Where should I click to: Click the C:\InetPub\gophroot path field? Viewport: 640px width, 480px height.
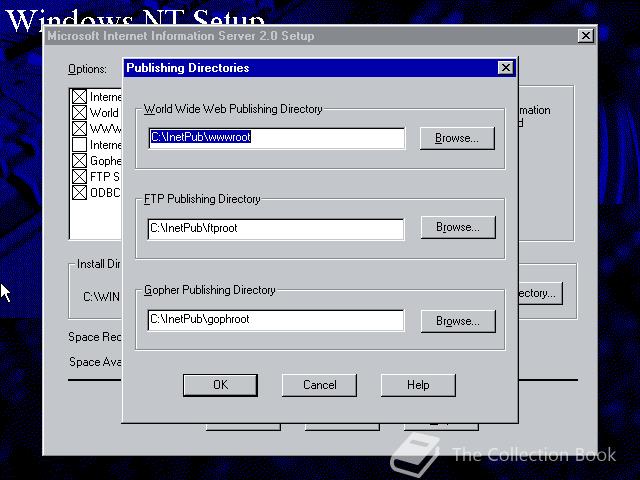point(275,321)
